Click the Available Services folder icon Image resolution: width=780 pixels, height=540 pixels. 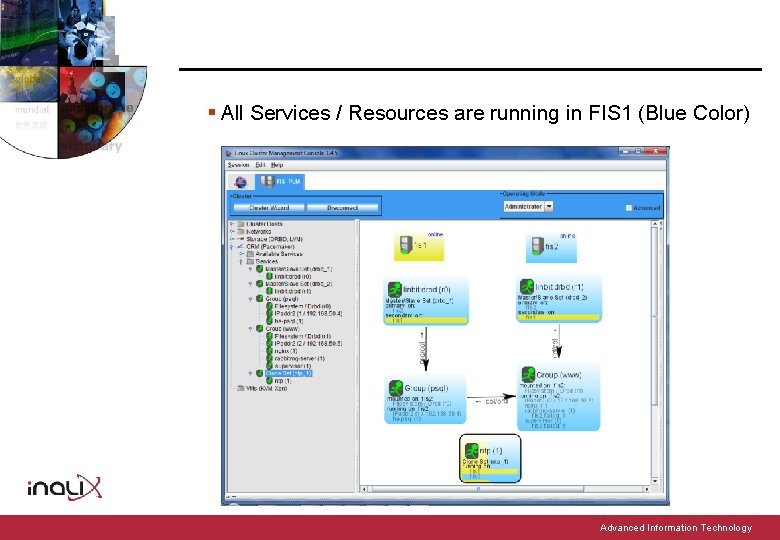[250, 254]
